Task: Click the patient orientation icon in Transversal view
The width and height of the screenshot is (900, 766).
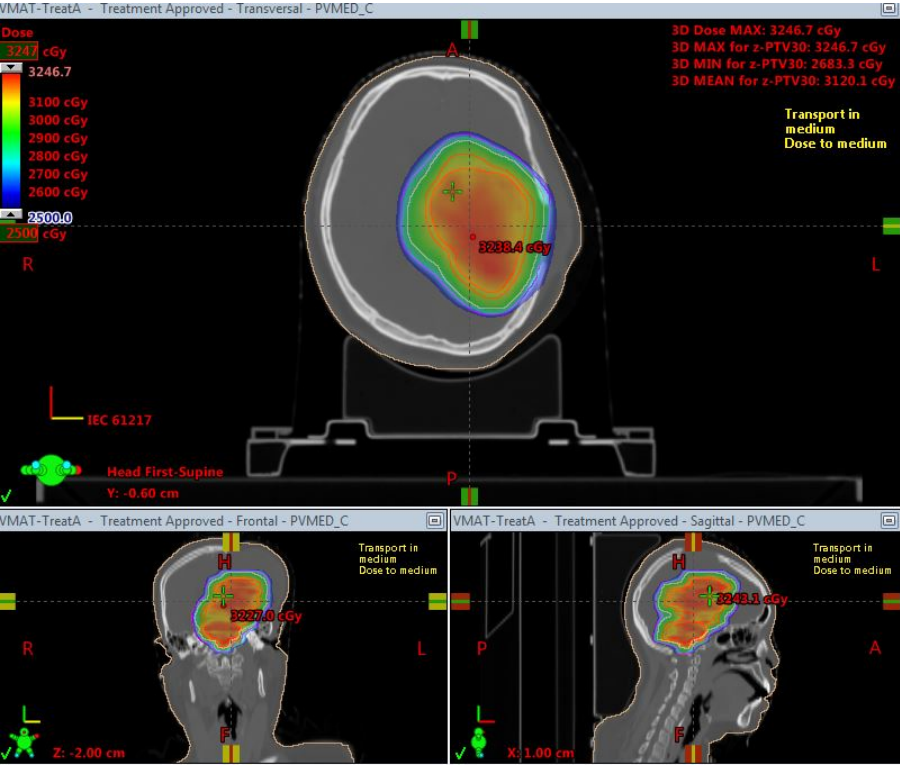Action: click(52, 468)
